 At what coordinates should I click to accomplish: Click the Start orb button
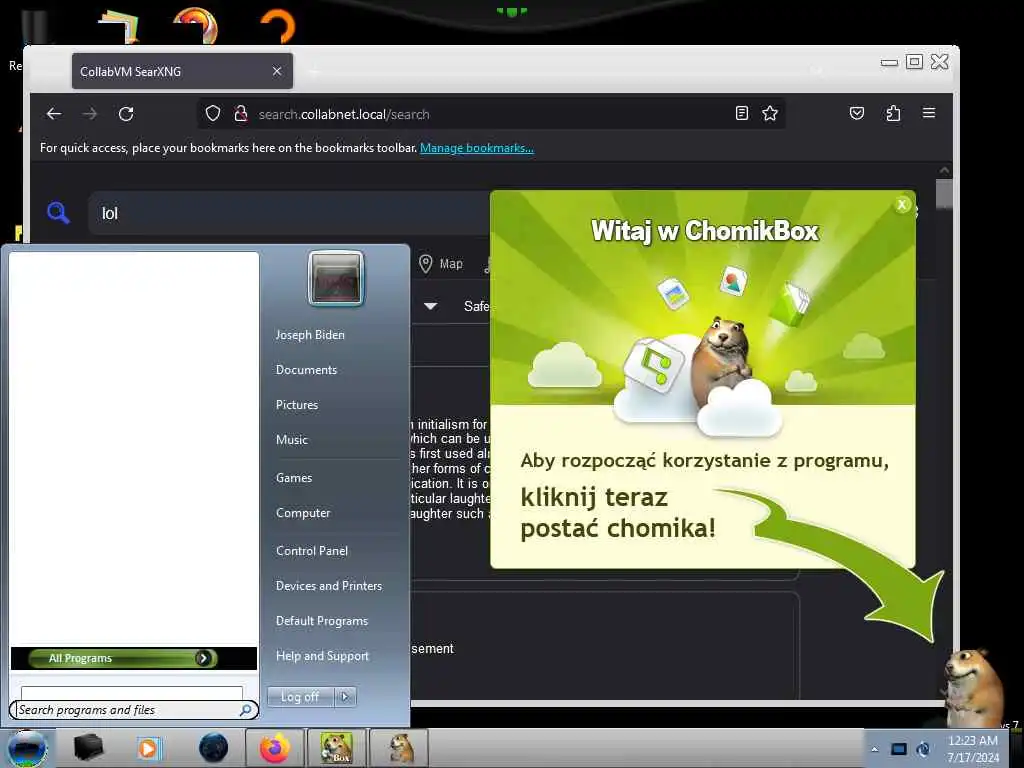[27, 748]
